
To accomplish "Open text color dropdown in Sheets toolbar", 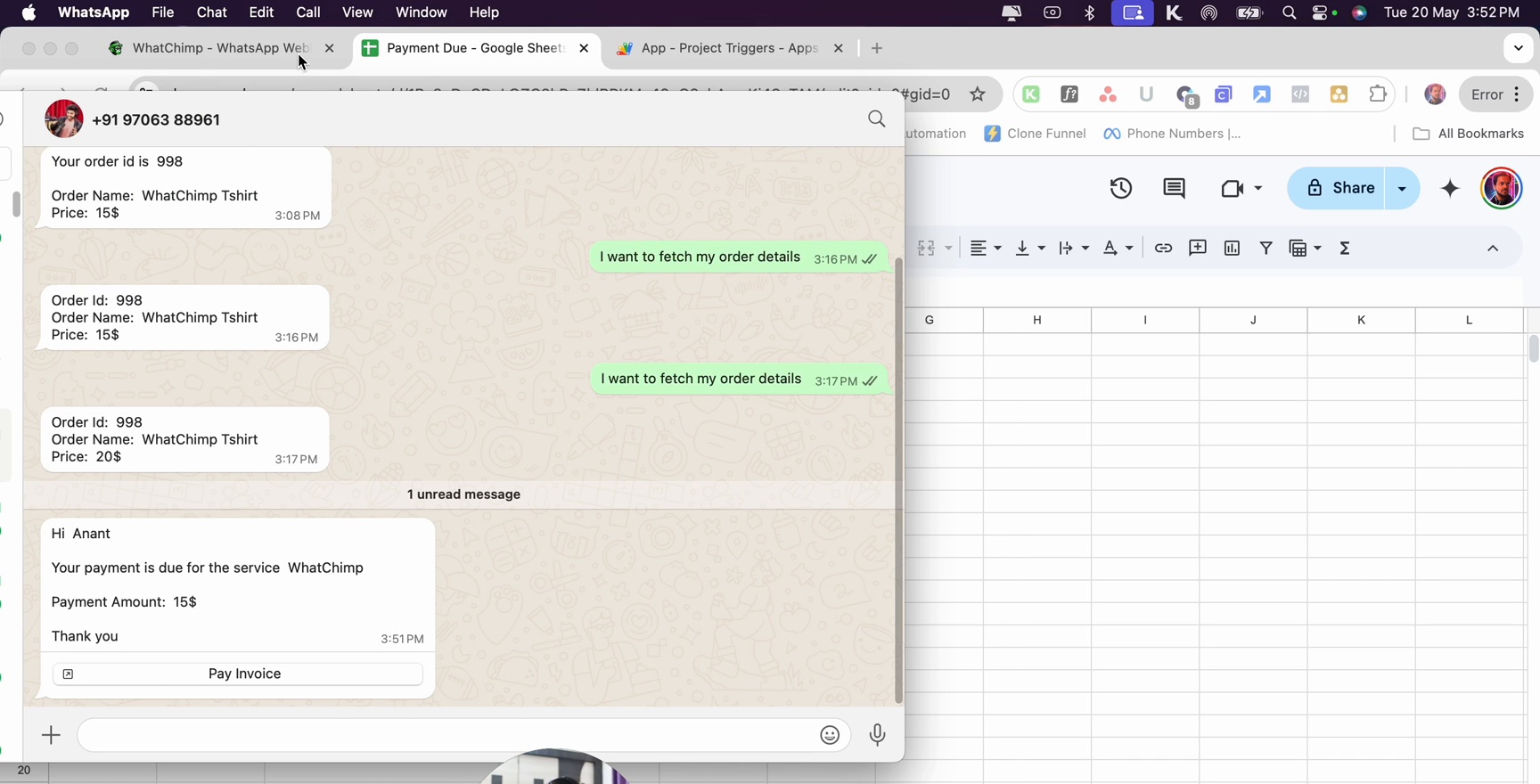I will tap(1118, 249).
